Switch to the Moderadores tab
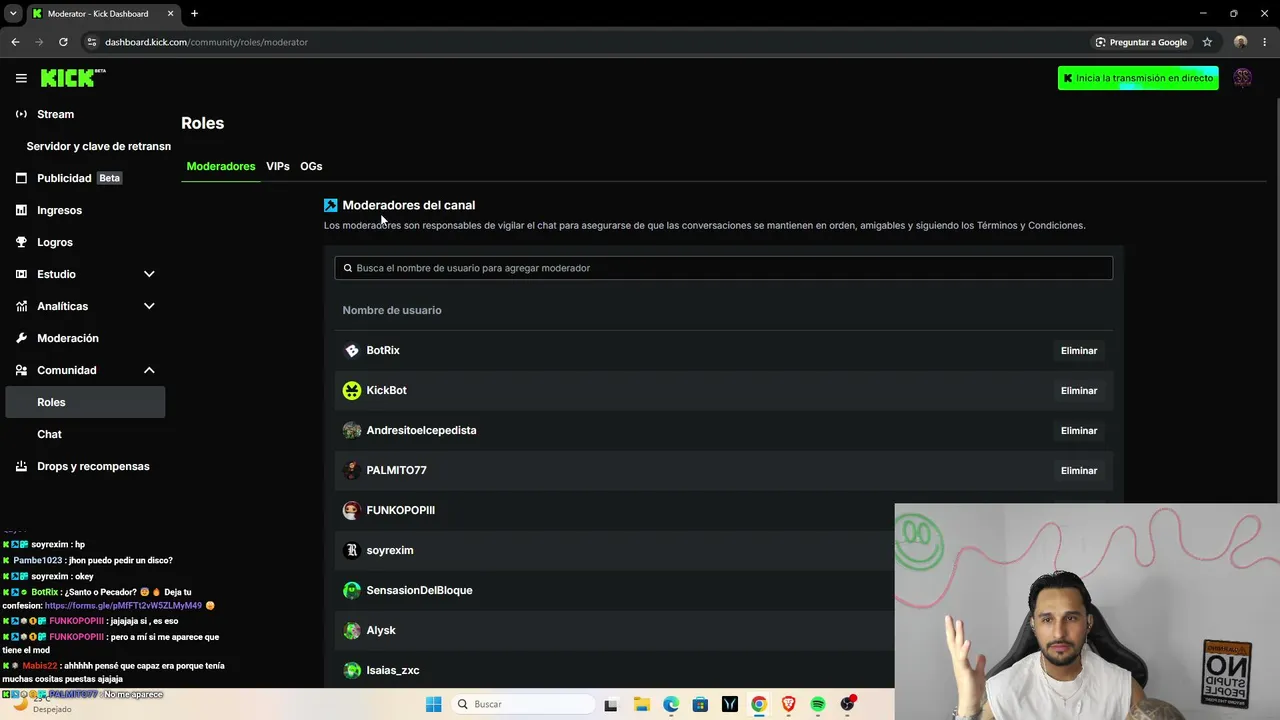 (x=221, y=166)
